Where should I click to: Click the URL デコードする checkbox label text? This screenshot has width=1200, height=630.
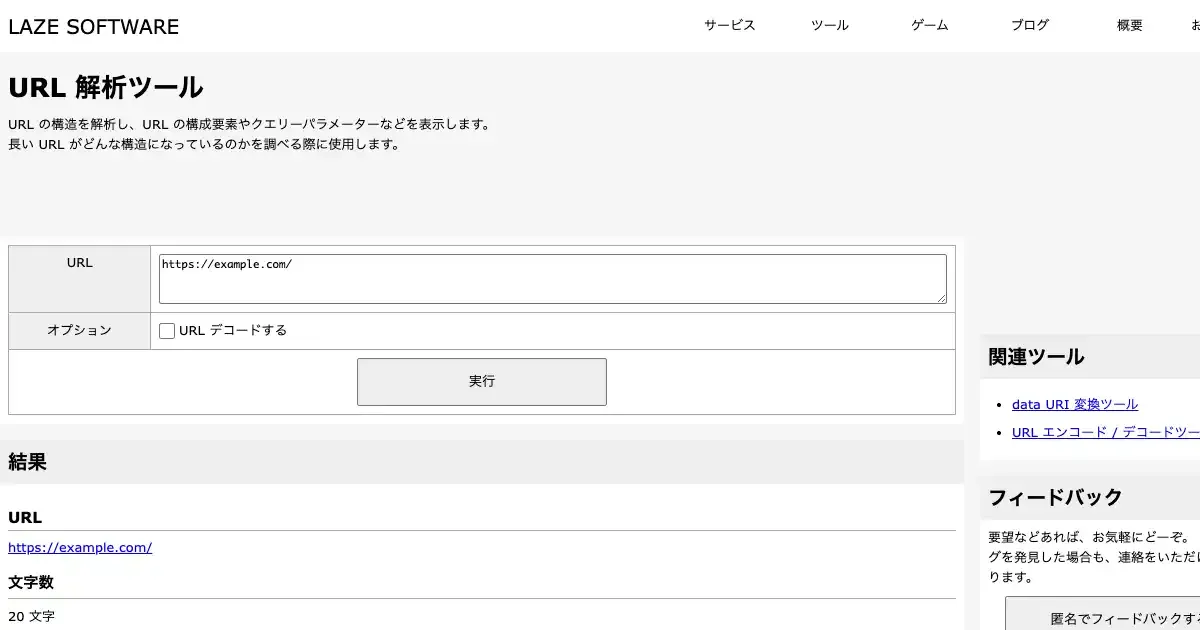(x=233, y=331)
